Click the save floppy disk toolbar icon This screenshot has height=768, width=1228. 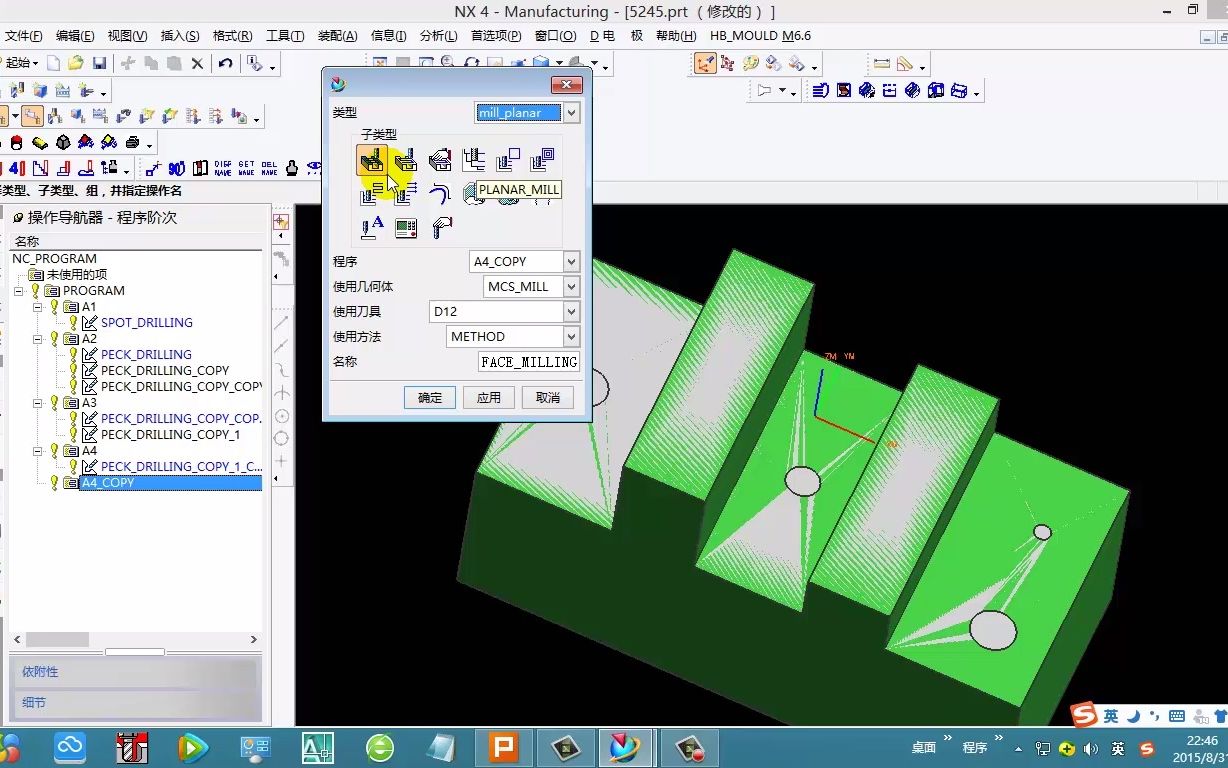(x=99, y=63)
